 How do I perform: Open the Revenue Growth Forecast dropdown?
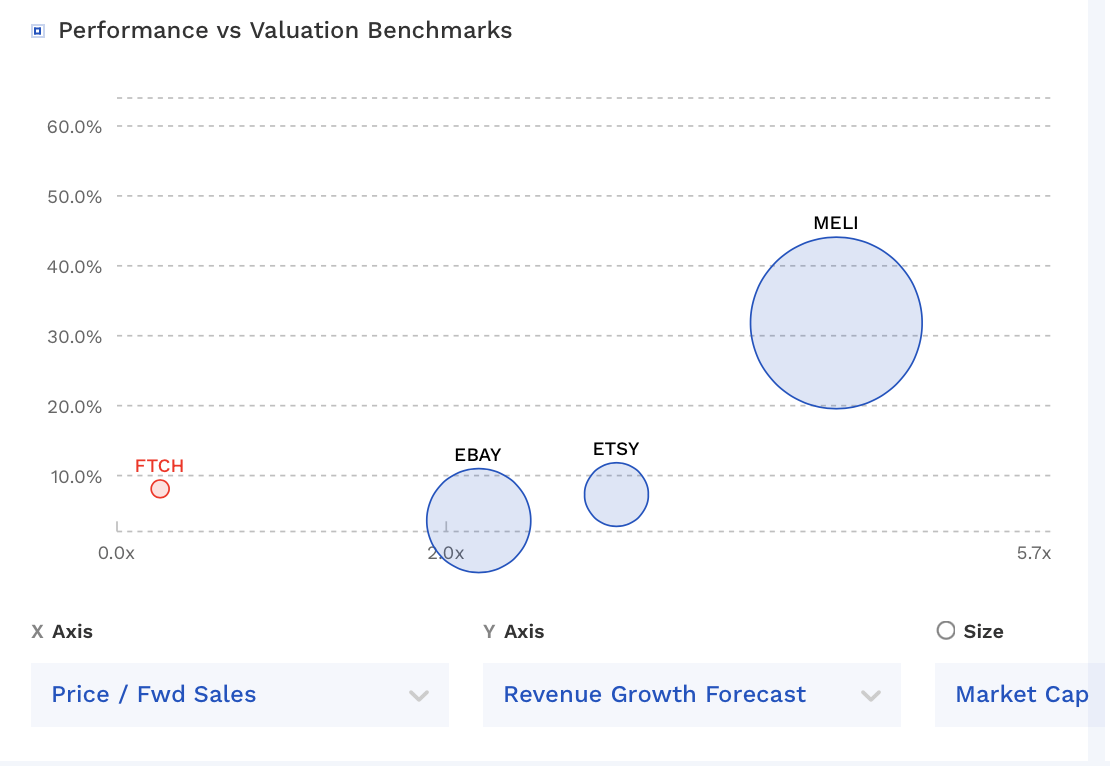click(692, 694)
